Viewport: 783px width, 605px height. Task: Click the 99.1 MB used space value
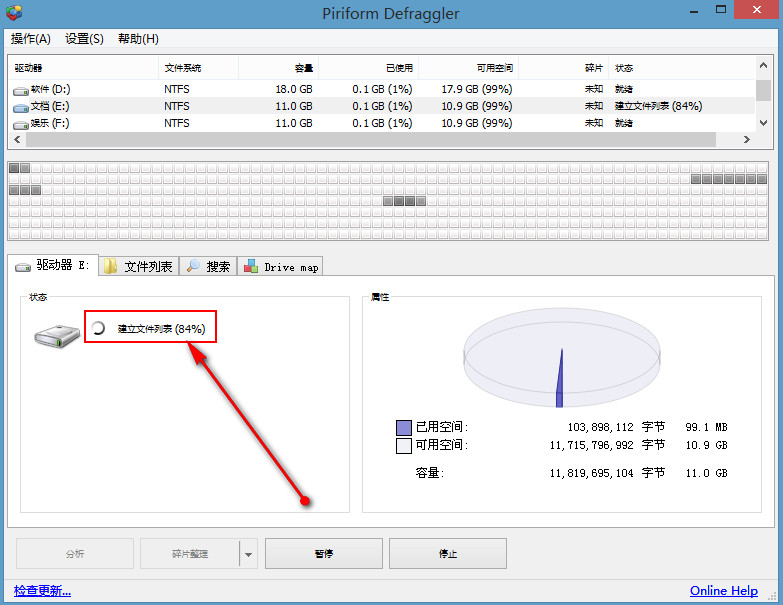click(x=706, y=427)
